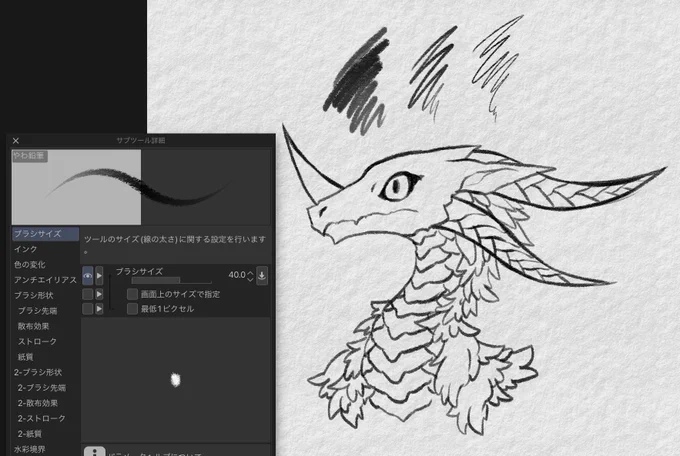Click the やわ鉛筆 sub tool name label

[x=29, y=156]
